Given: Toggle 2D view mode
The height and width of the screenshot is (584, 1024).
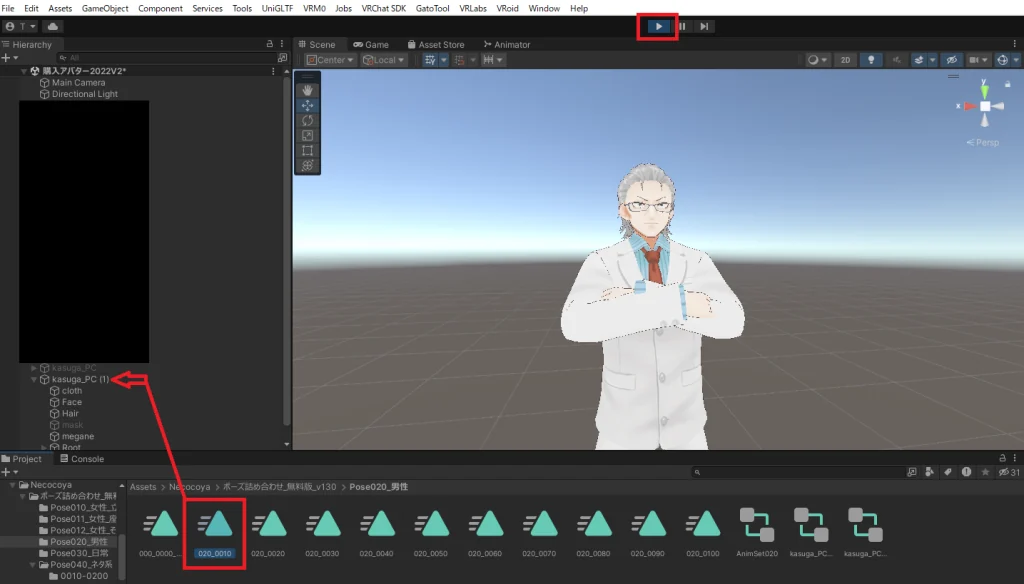Looking at the screenshot, I should [845, 59].
